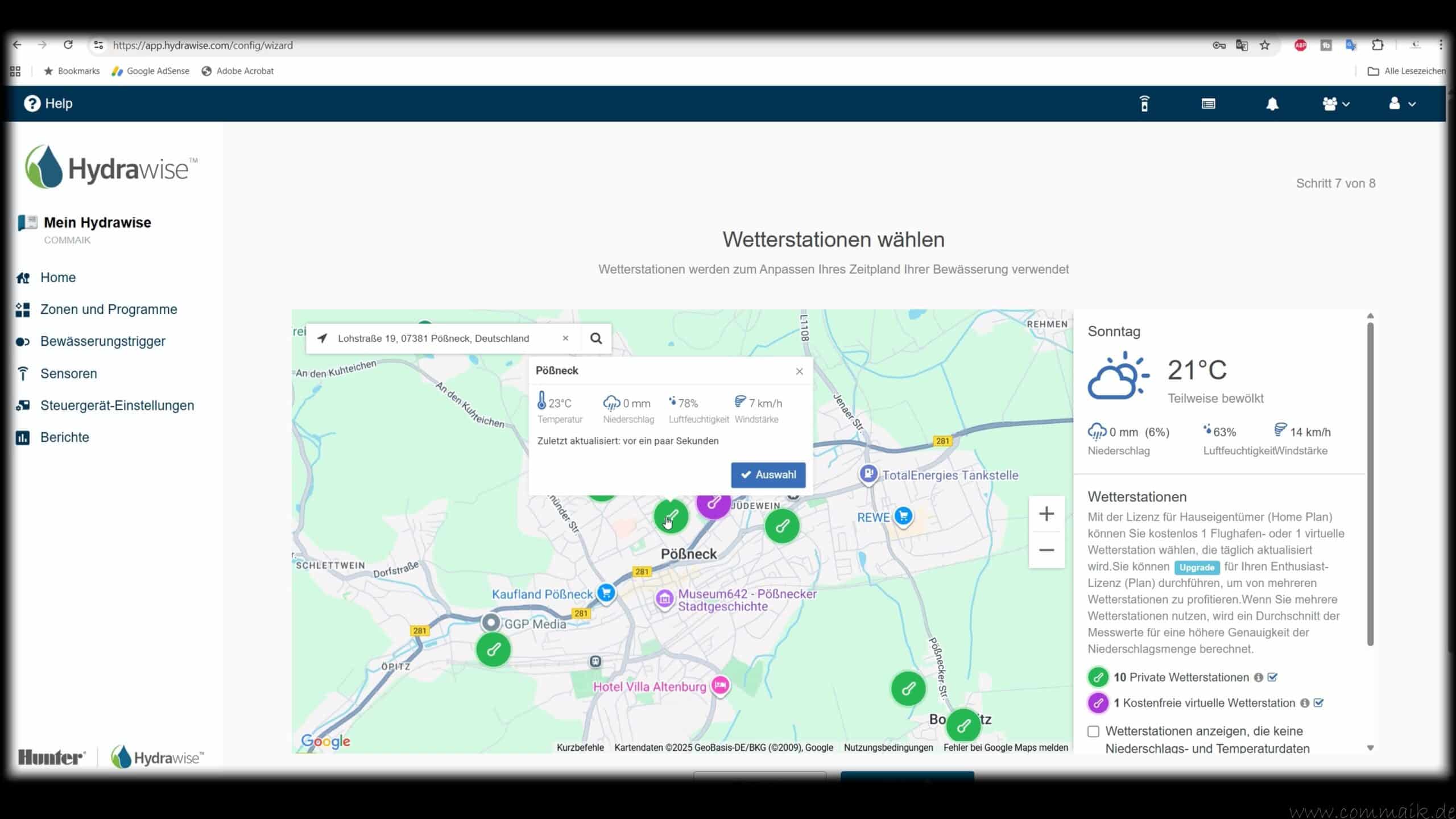1456x819 pixels.
Task: Open the Alle Lesezeichen folder
Action: (x=1407, y=71)
